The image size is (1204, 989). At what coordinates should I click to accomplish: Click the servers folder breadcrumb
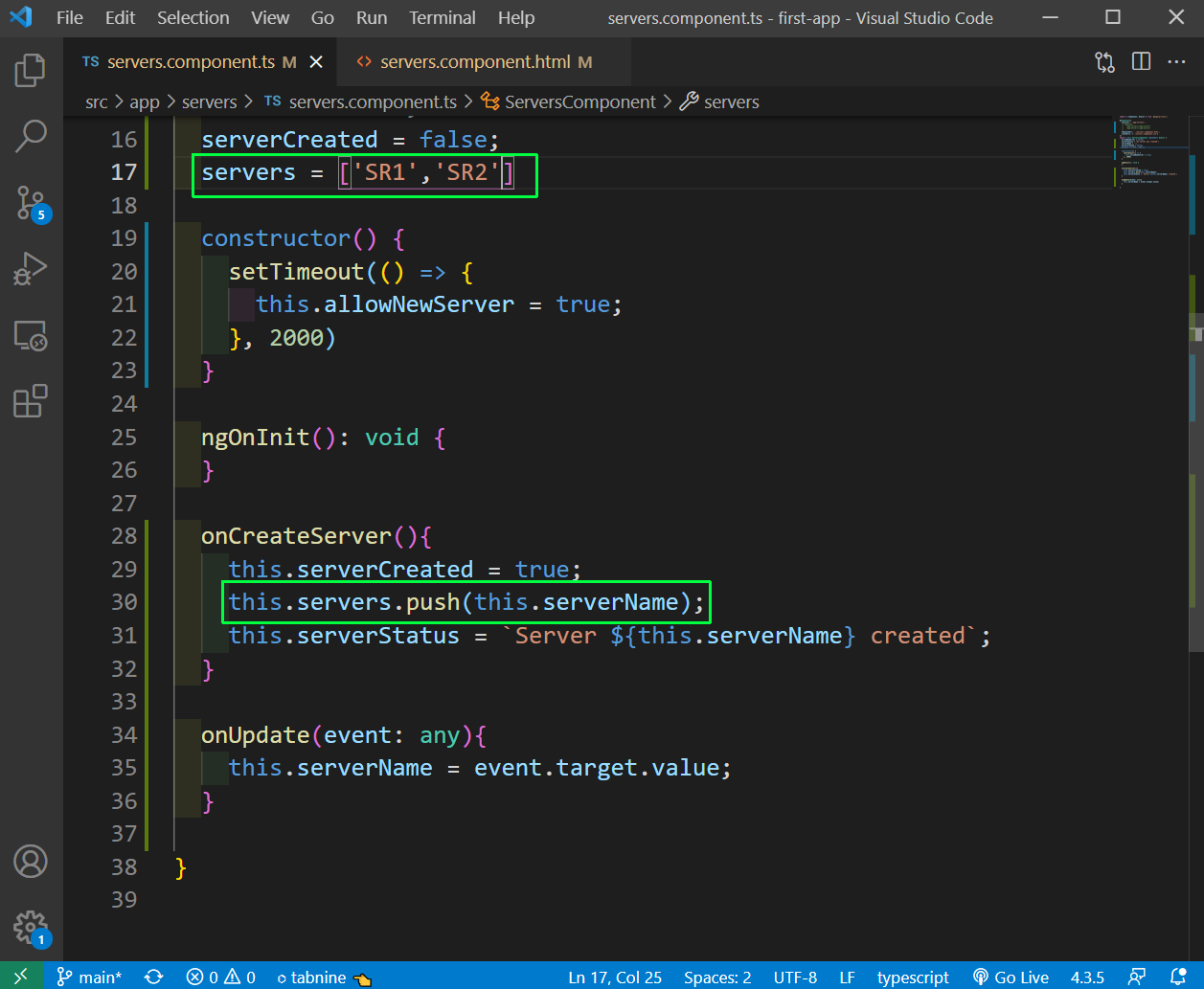tap(209, 101)
